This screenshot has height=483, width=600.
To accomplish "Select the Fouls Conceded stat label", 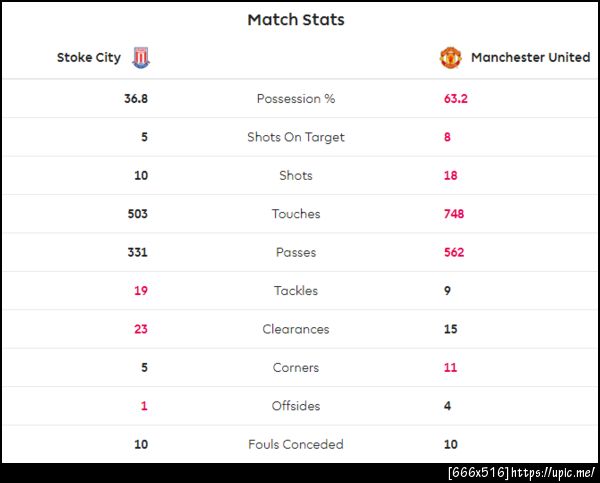I will click(x=296, y=445).
